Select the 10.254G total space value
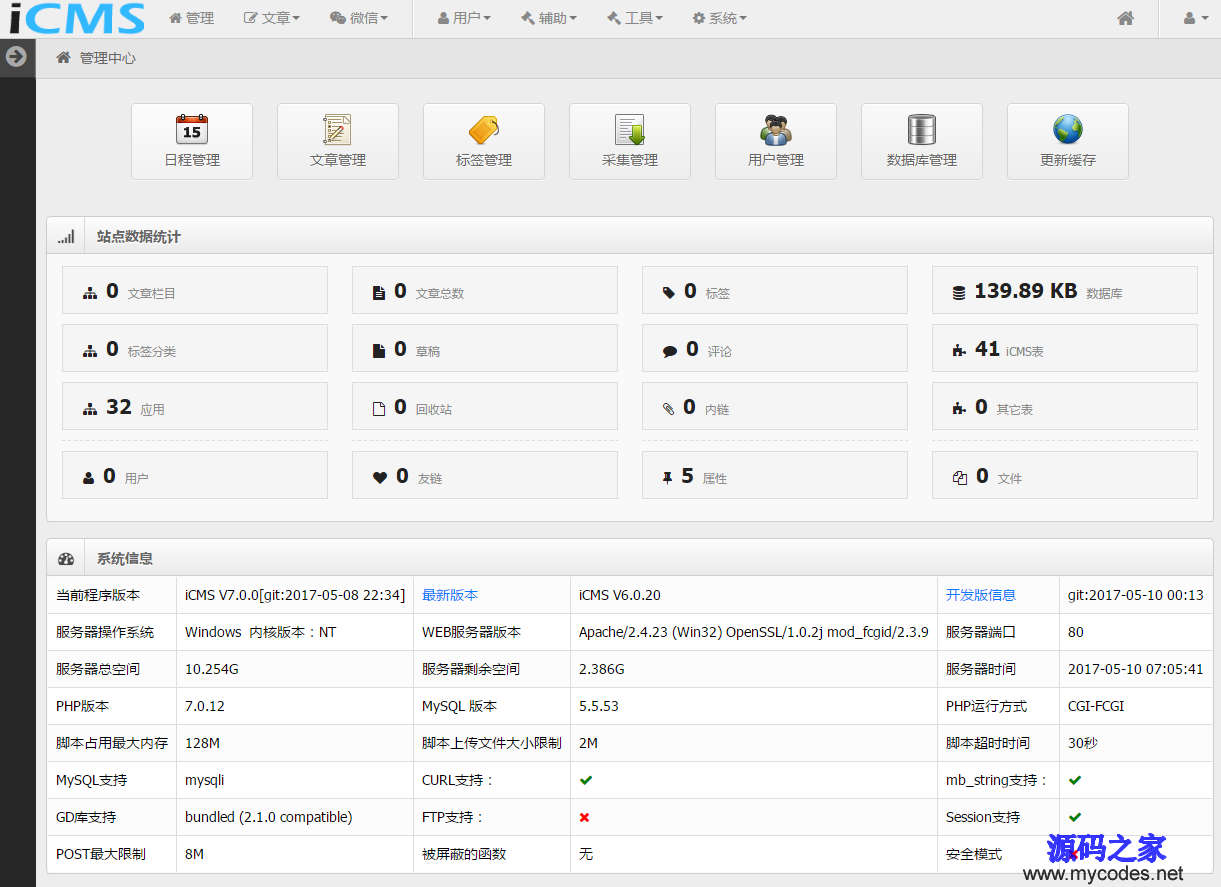 (212, 669)
